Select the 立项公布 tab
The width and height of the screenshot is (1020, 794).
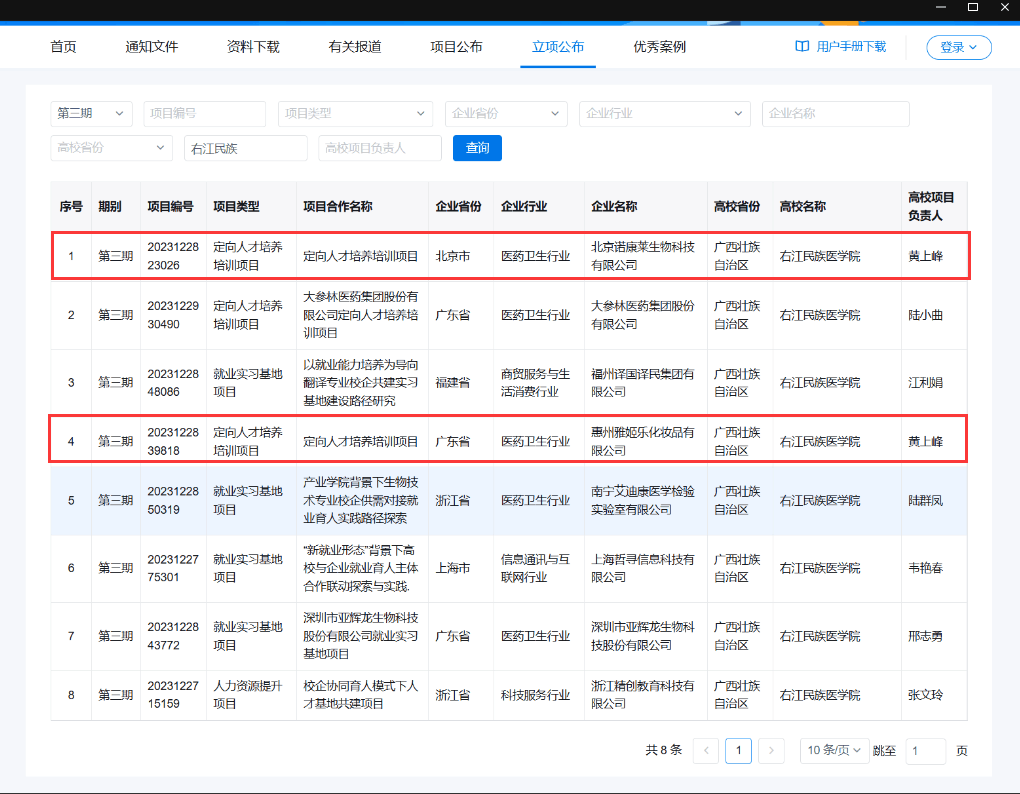tap(557, 47)
